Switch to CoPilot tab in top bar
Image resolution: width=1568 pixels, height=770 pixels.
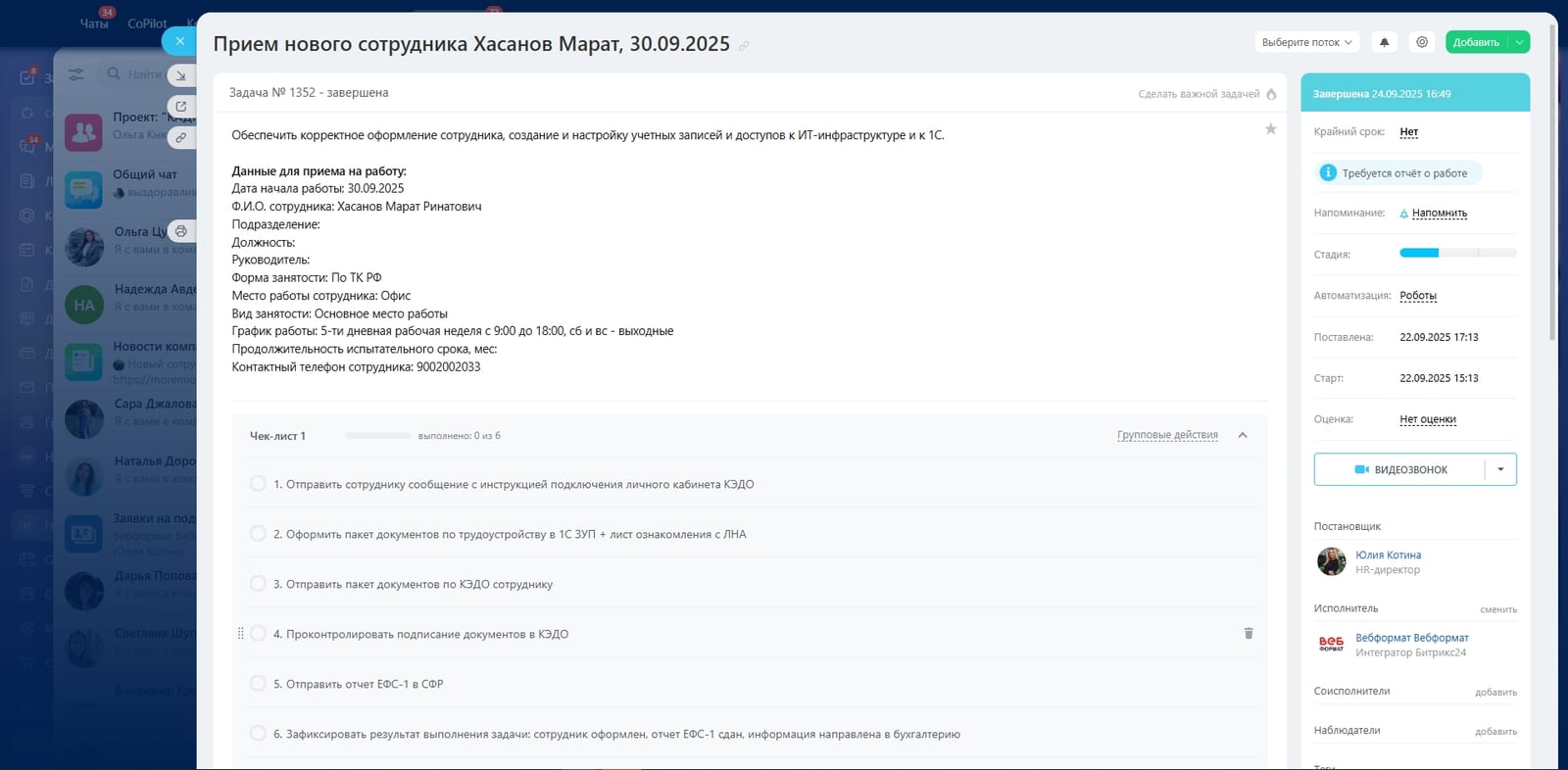[147, 24]
